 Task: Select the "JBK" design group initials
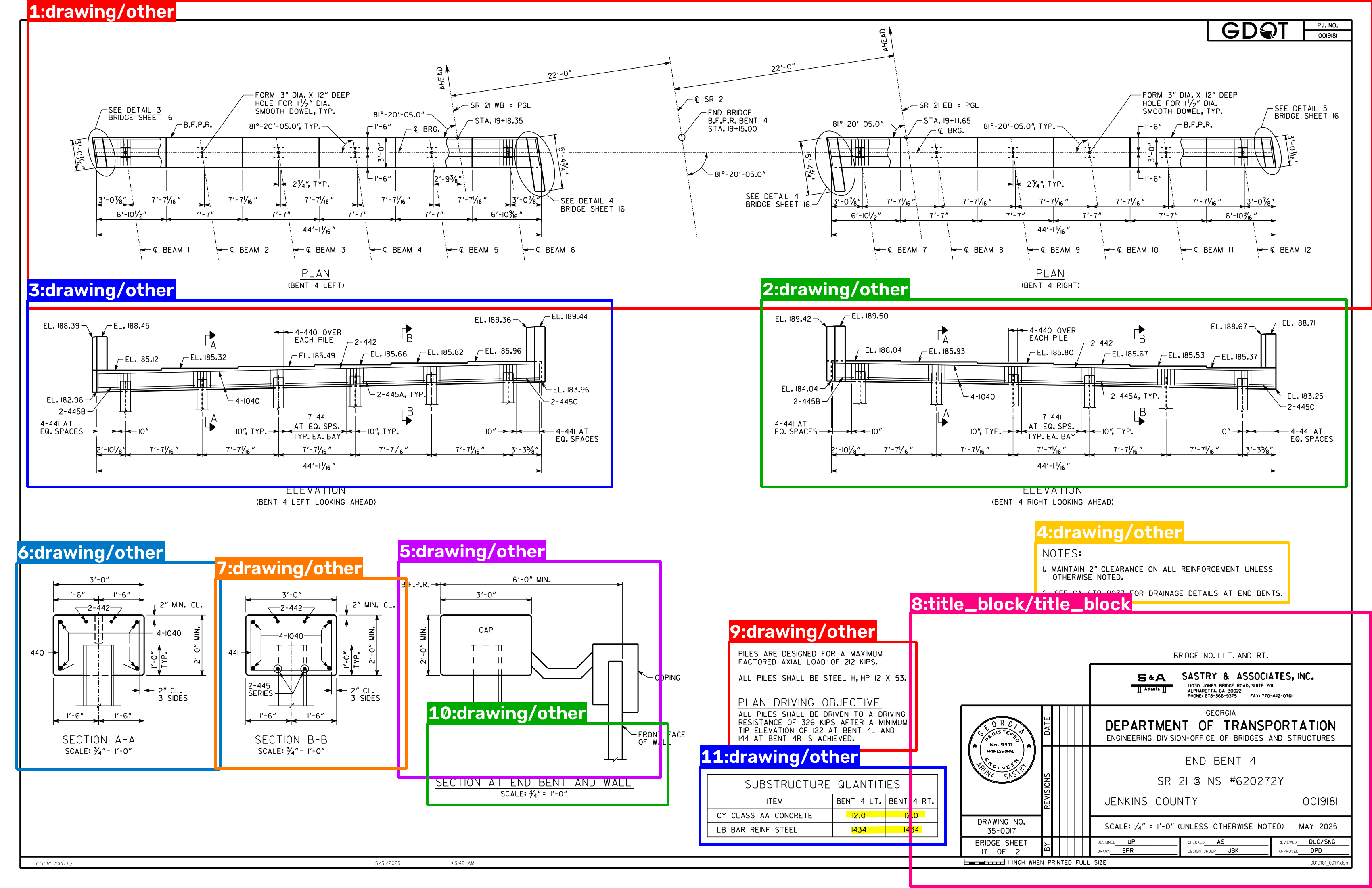point(1233,851)
